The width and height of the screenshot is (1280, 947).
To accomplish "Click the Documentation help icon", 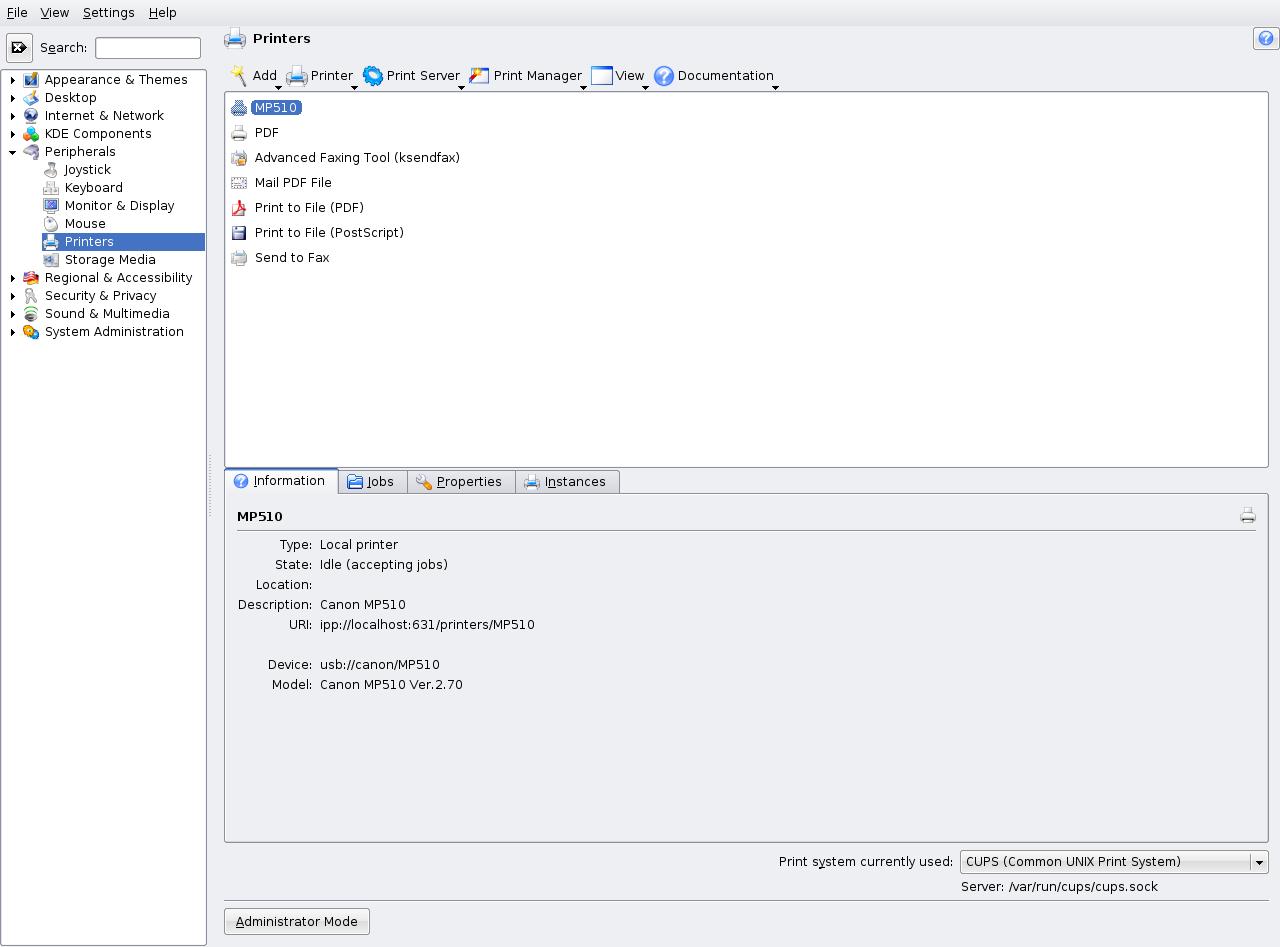I will click(x=664, y=76).
